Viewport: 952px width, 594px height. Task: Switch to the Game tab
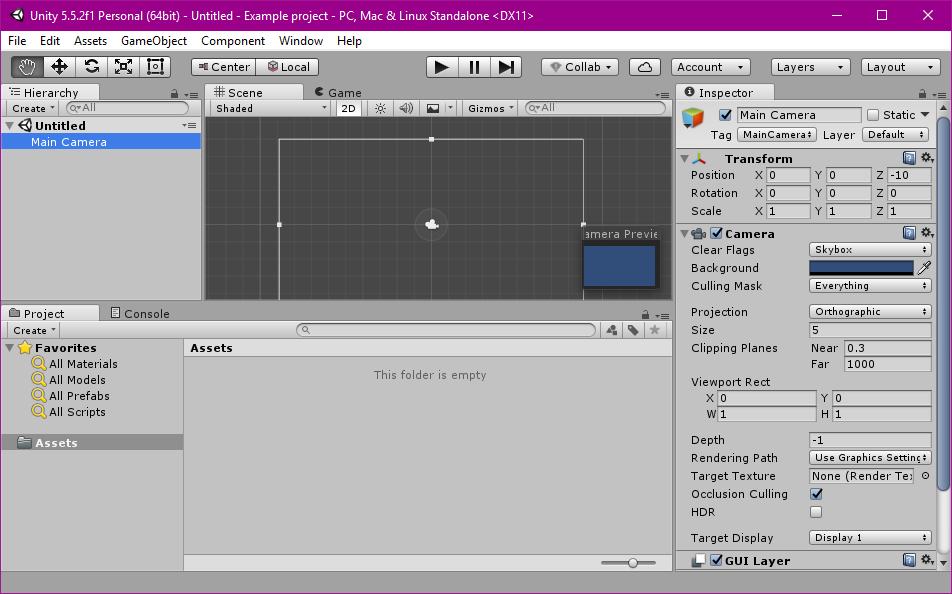[x=338, y=92]
